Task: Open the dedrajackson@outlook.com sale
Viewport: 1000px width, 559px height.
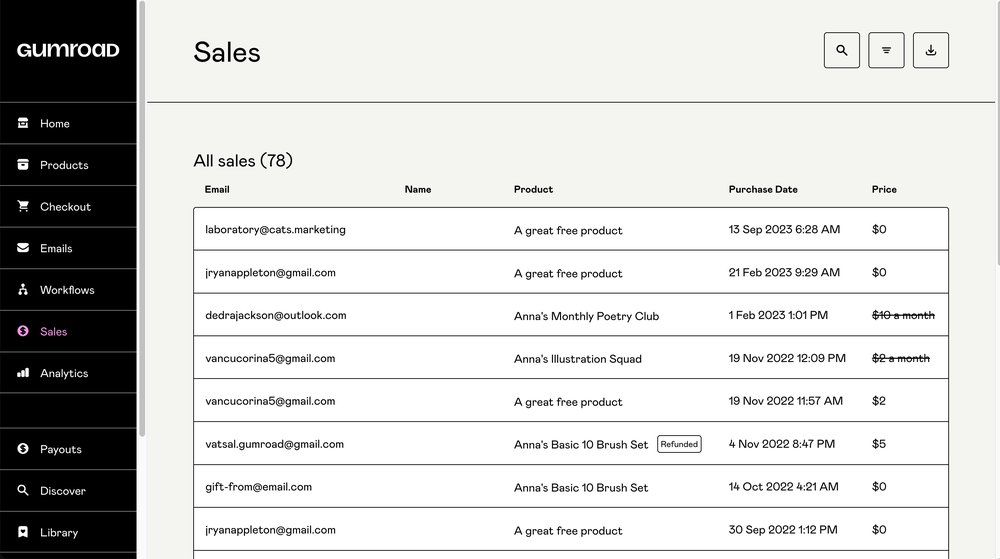Action: (571, 315)
